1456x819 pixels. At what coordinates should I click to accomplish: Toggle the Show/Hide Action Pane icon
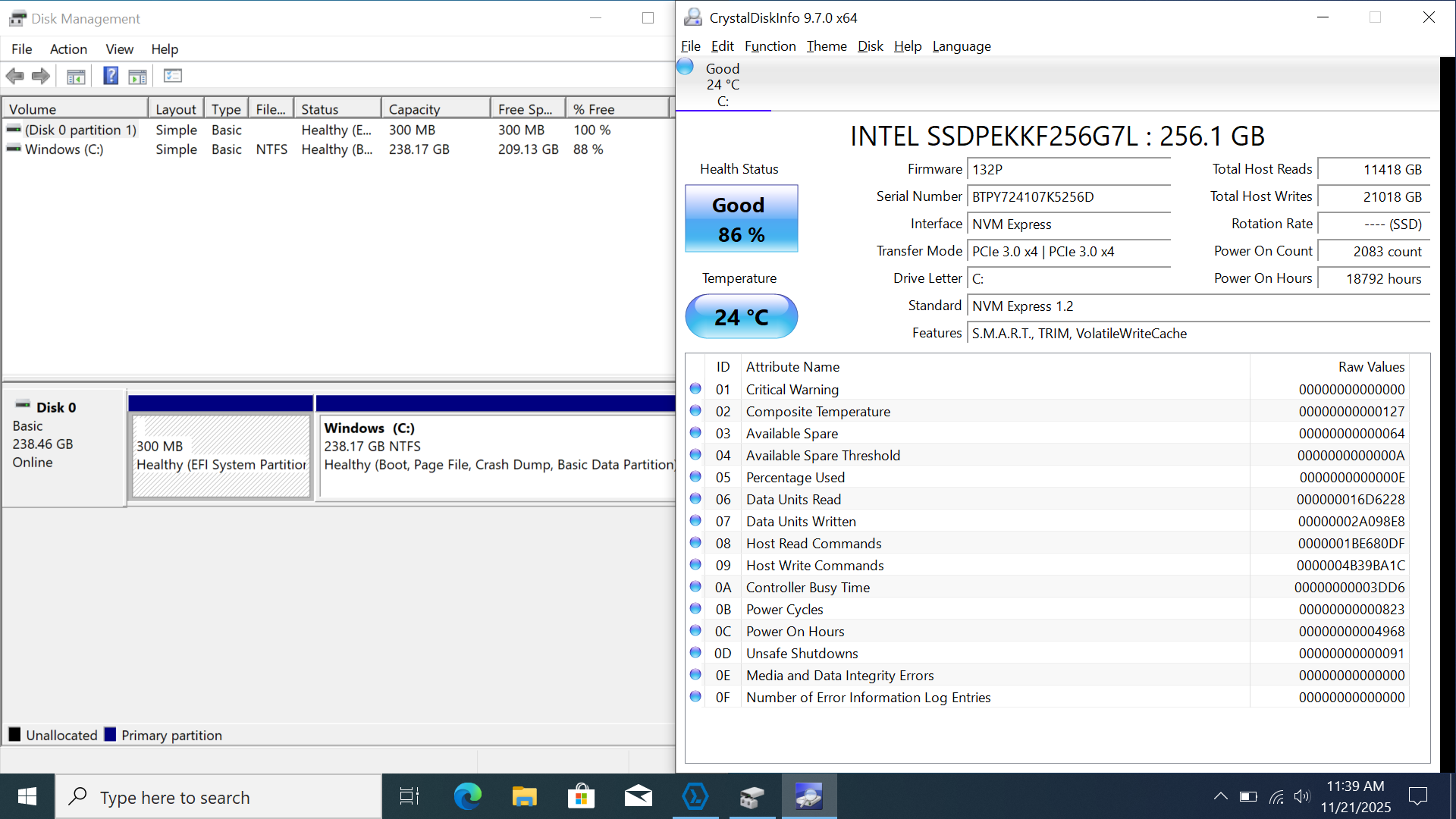click(x=138, y=76)
